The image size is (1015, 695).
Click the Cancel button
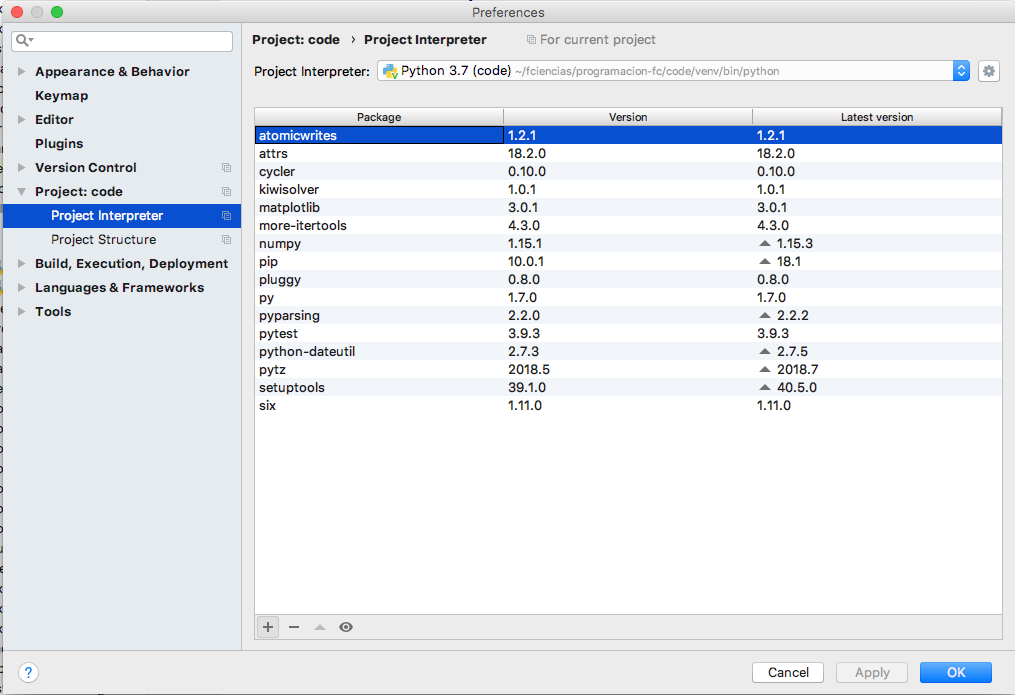[x=788, y=672]
